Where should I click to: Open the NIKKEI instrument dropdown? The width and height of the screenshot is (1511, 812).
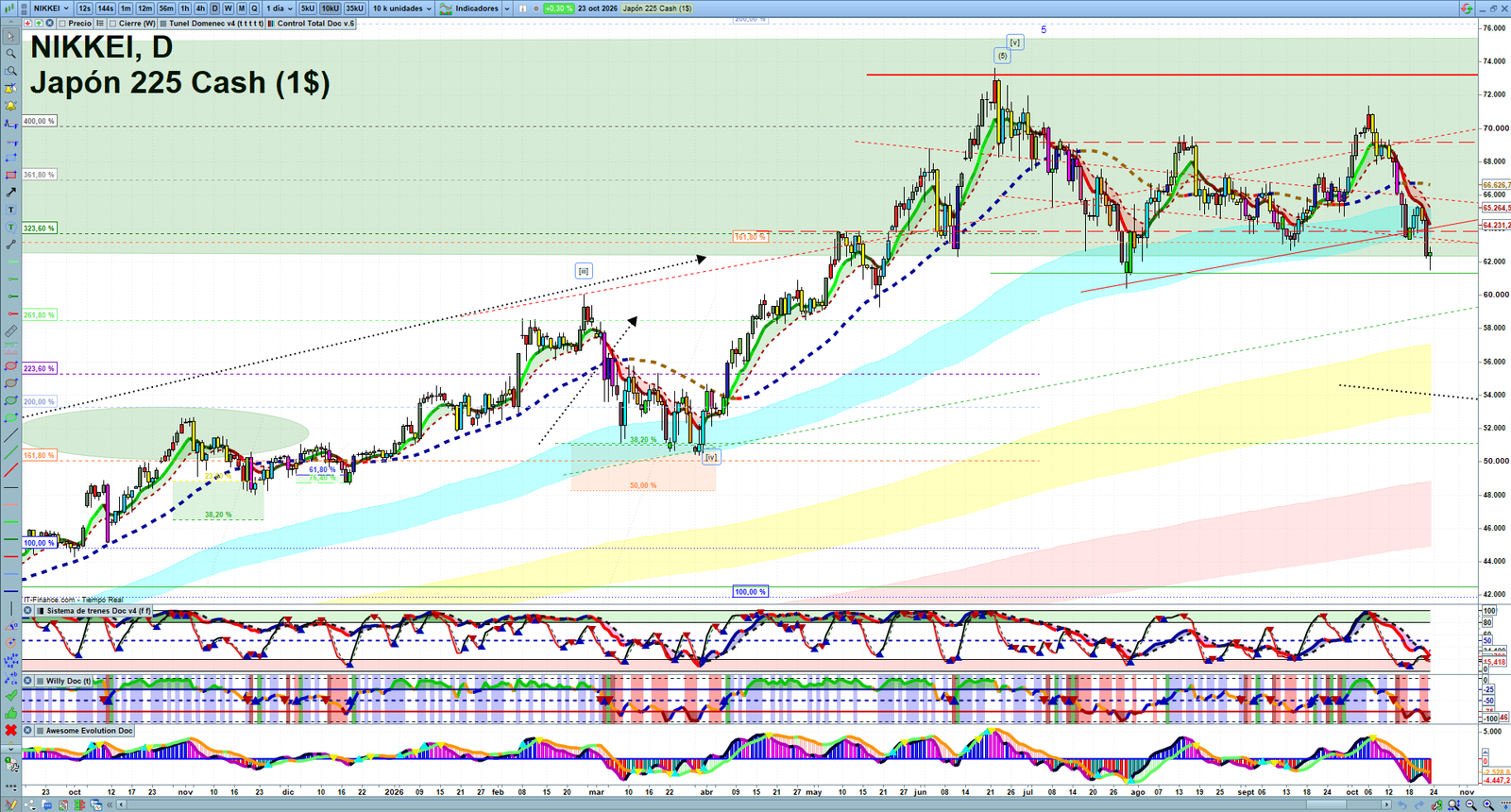pos(52,8)
